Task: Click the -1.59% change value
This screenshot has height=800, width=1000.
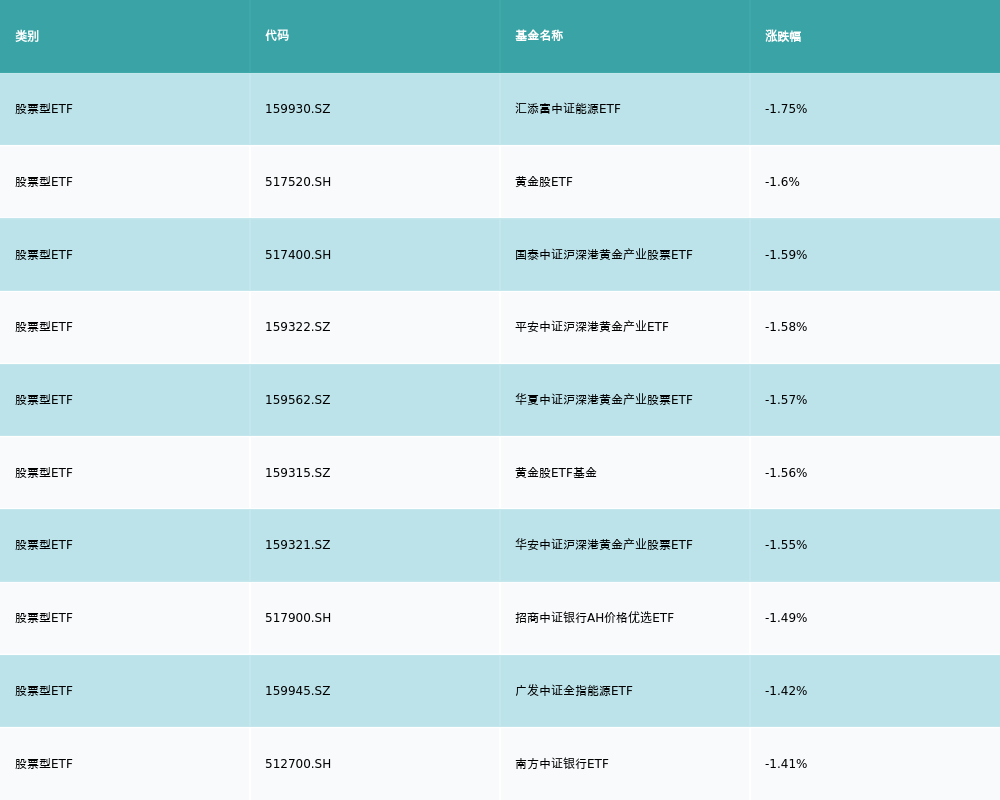Action: (x=786, y=255)
